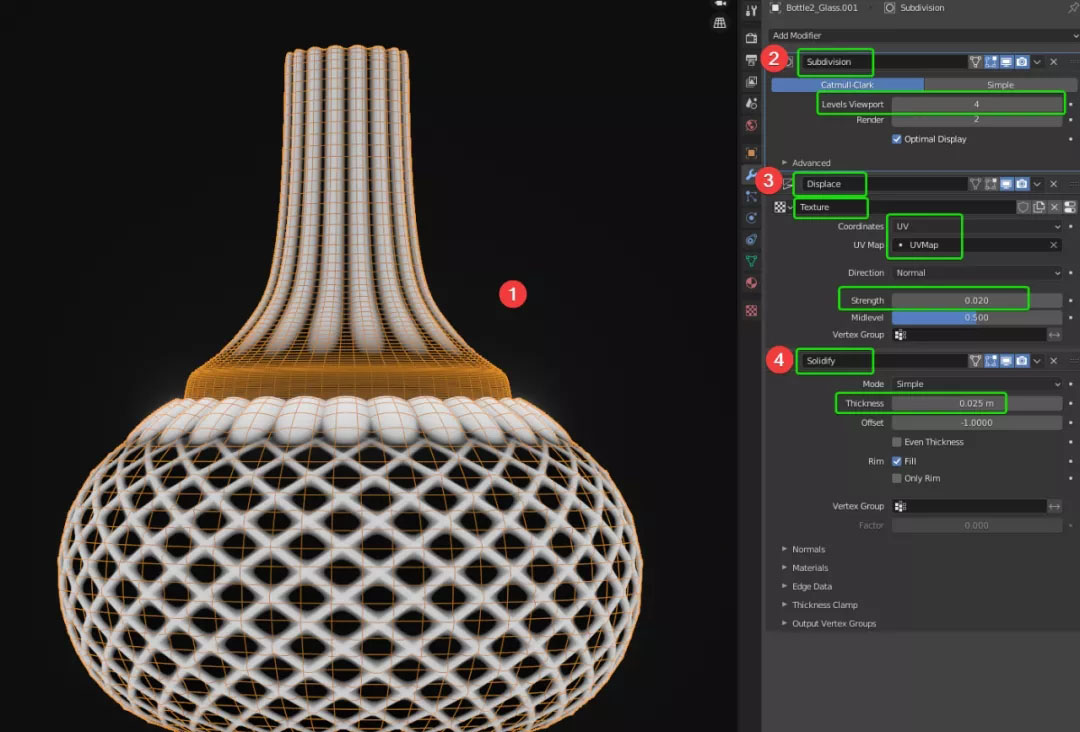
Task: Expand the Thickness Clamp section
Action: point(820,605)
